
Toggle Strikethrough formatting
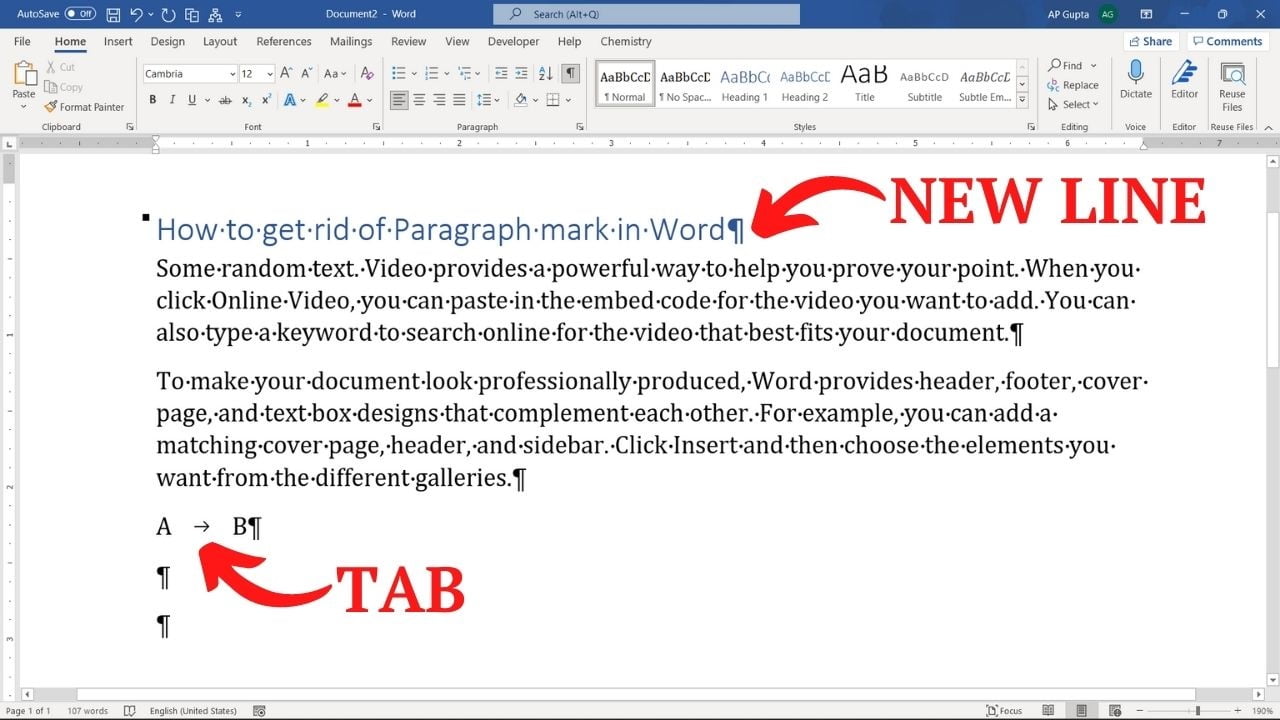[x=225, y=100]
